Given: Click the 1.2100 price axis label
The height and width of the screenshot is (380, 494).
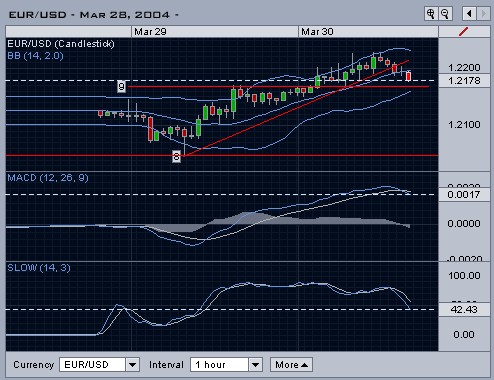Looking at the screenshot, I should 464,125.
